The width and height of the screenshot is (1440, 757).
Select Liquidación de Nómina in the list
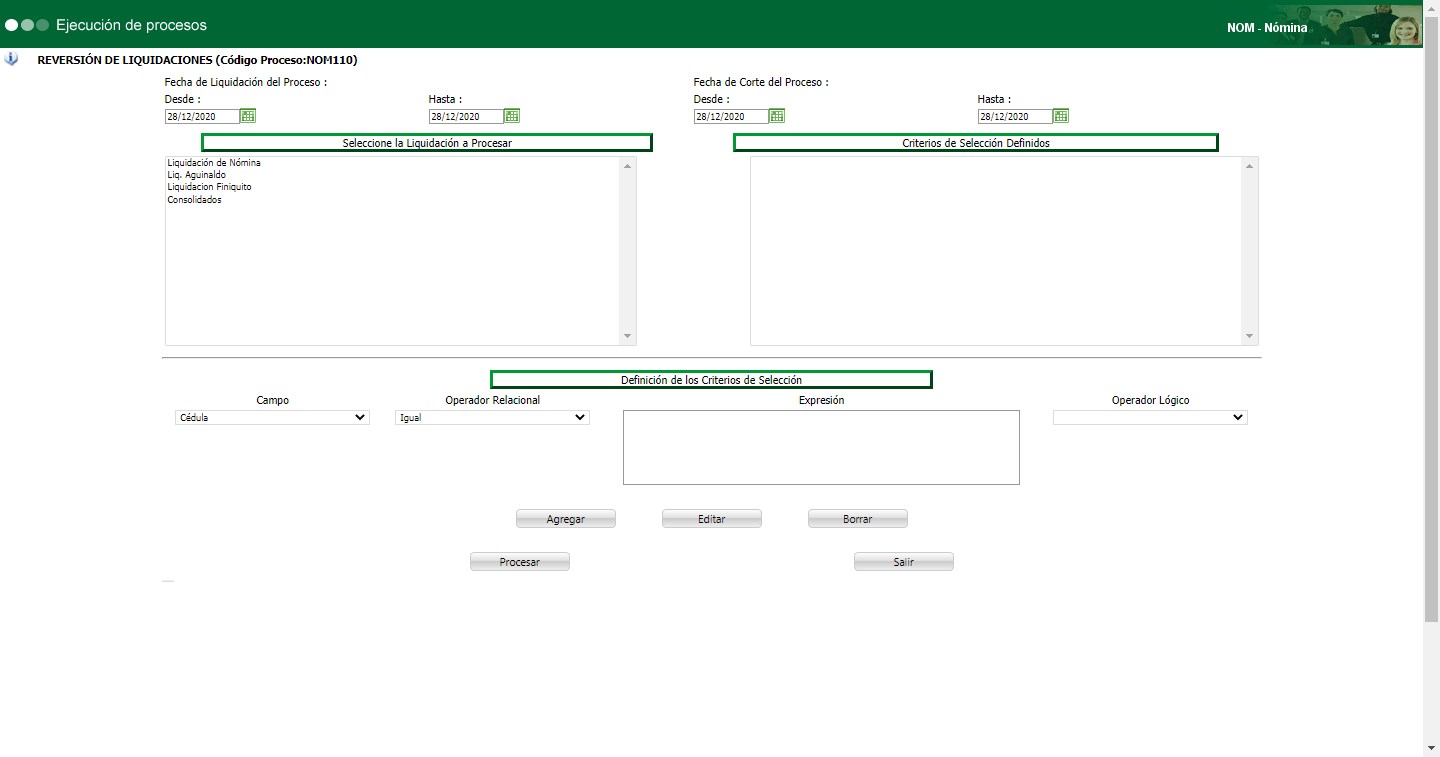point(393,162)
